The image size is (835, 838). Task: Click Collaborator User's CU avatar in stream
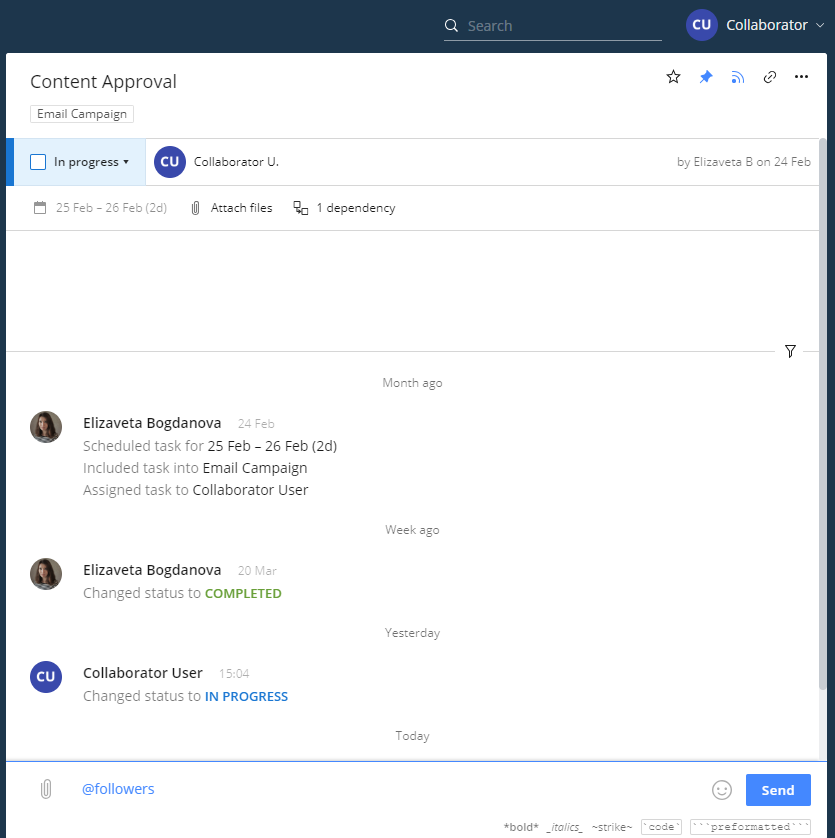pyautogui.click(x=46, y=677)
